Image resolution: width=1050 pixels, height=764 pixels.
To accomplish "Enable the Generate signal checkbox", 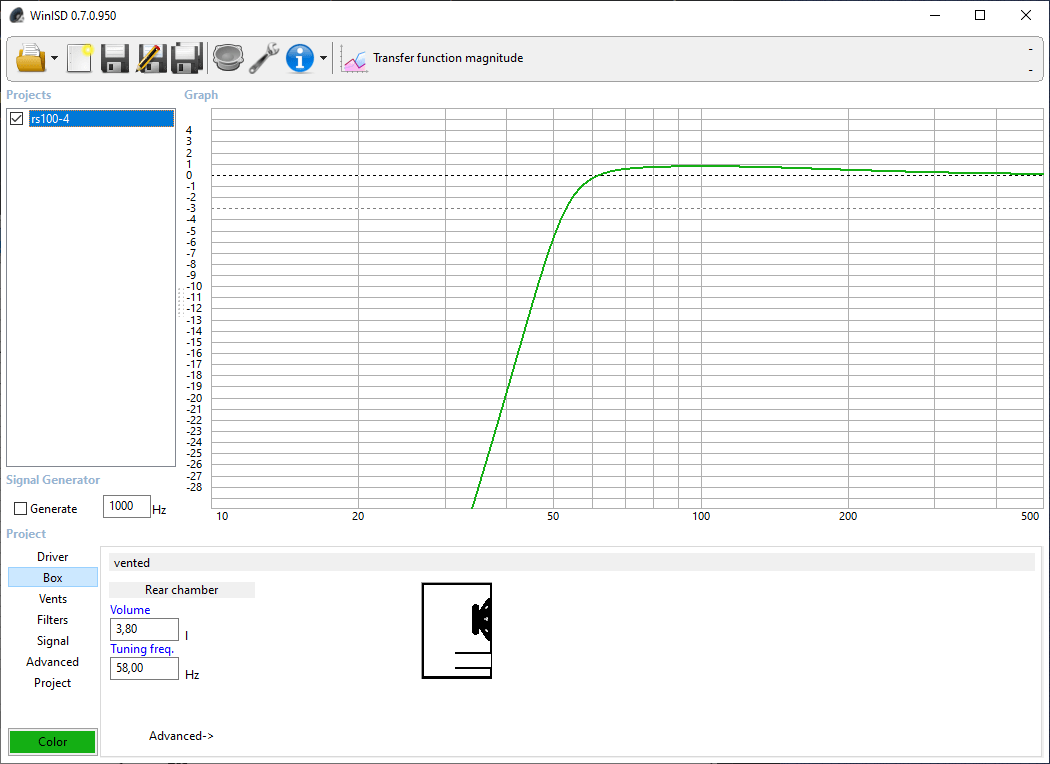I will (21, 509).
